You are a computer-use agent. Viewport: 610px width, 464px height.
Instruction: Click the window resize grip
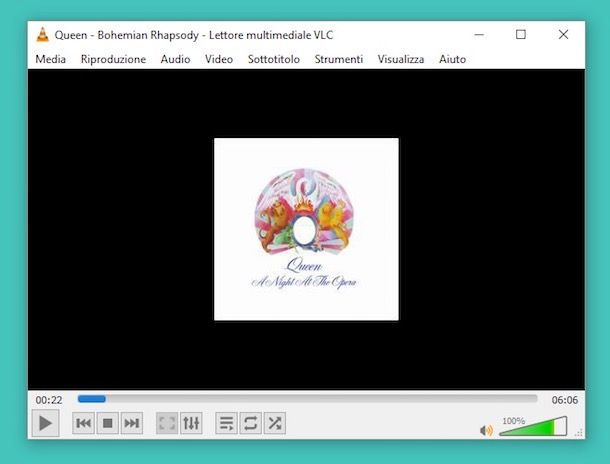pos(579,432)
